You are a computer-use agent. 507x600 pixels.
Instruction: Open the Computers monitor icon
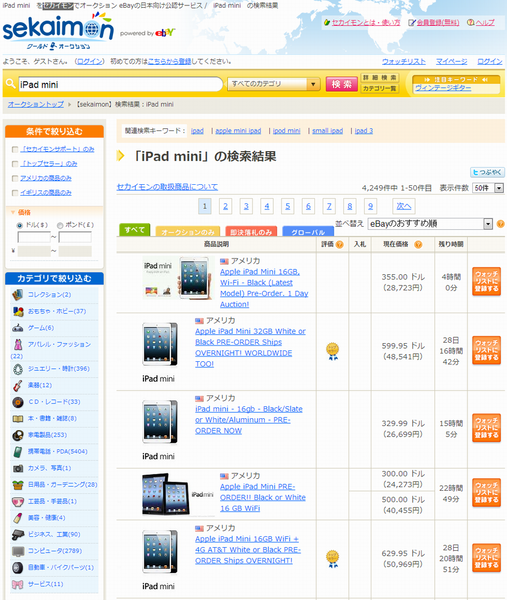pyautogui.click(x=18, y=551)
